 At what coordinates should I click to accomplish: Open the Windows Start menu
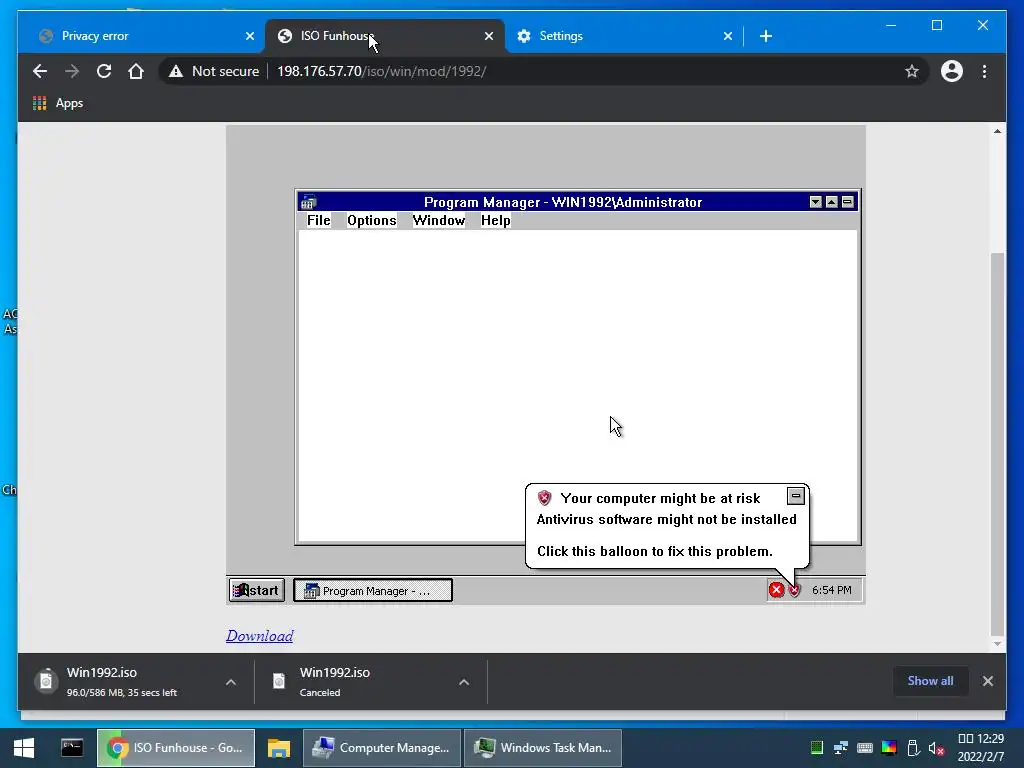(24, 748)
